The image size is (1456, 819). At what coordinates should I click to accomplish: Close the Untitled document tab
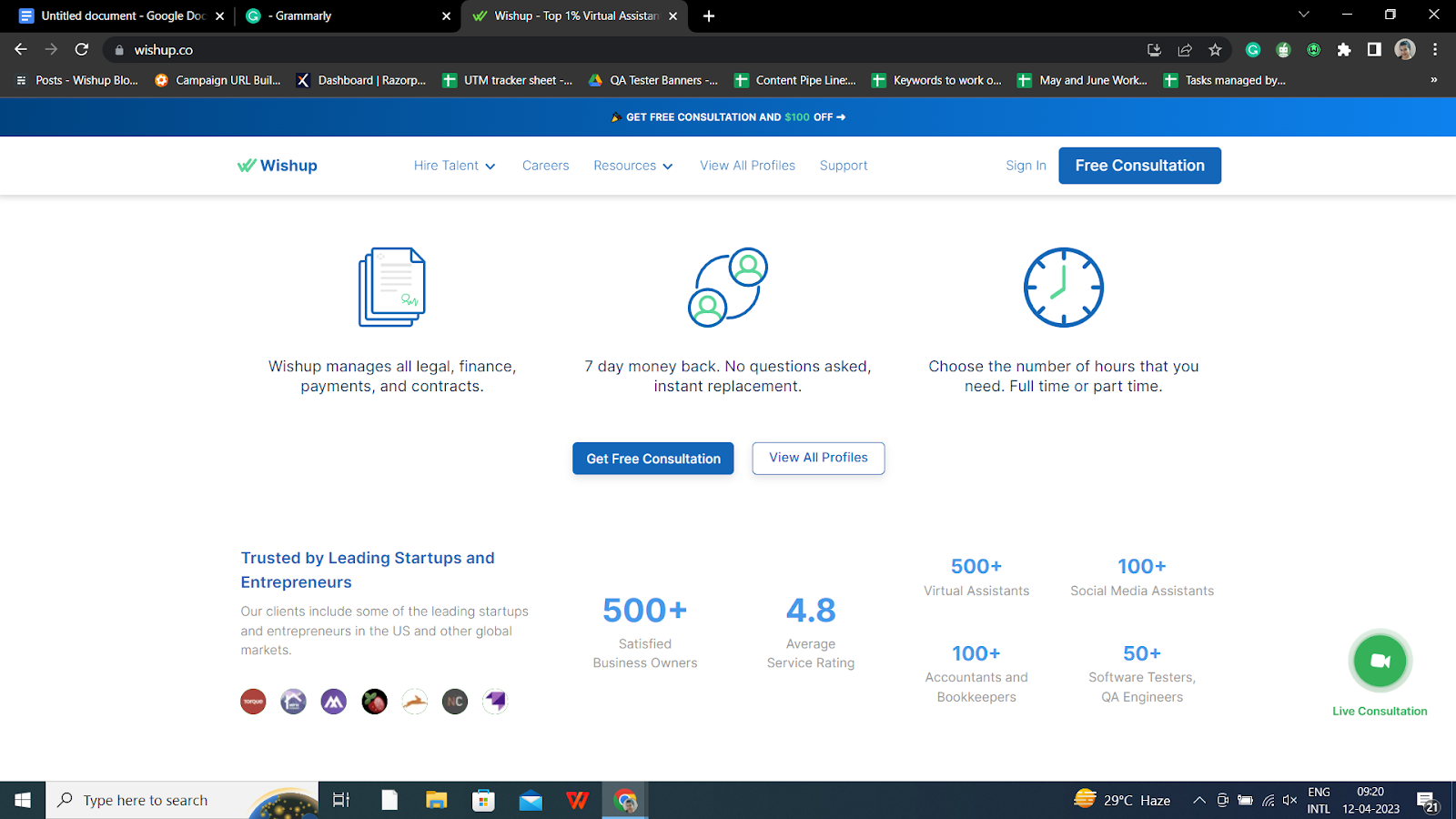pos(219,15)
